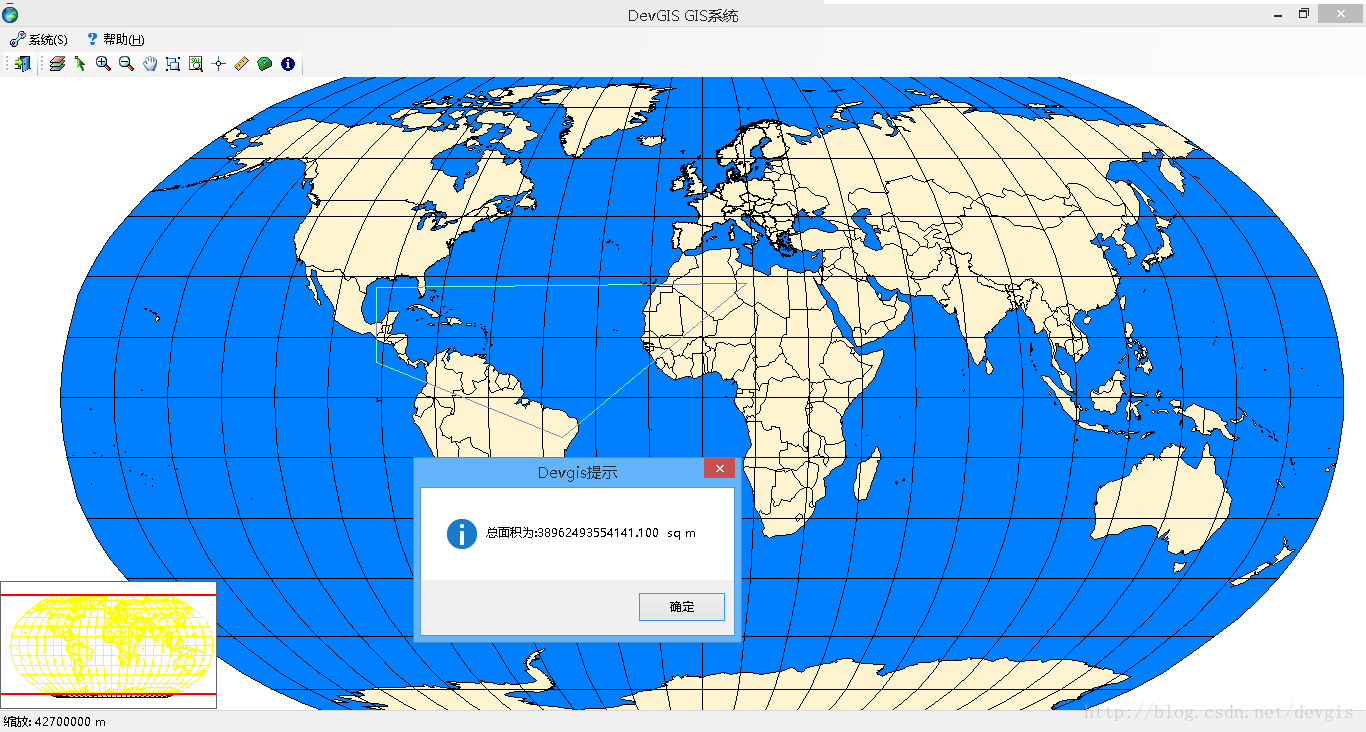The width and height of the screenshot is (1366, 732).
Task: Choose the ruler measure tool
Action: tap(242, 64)
